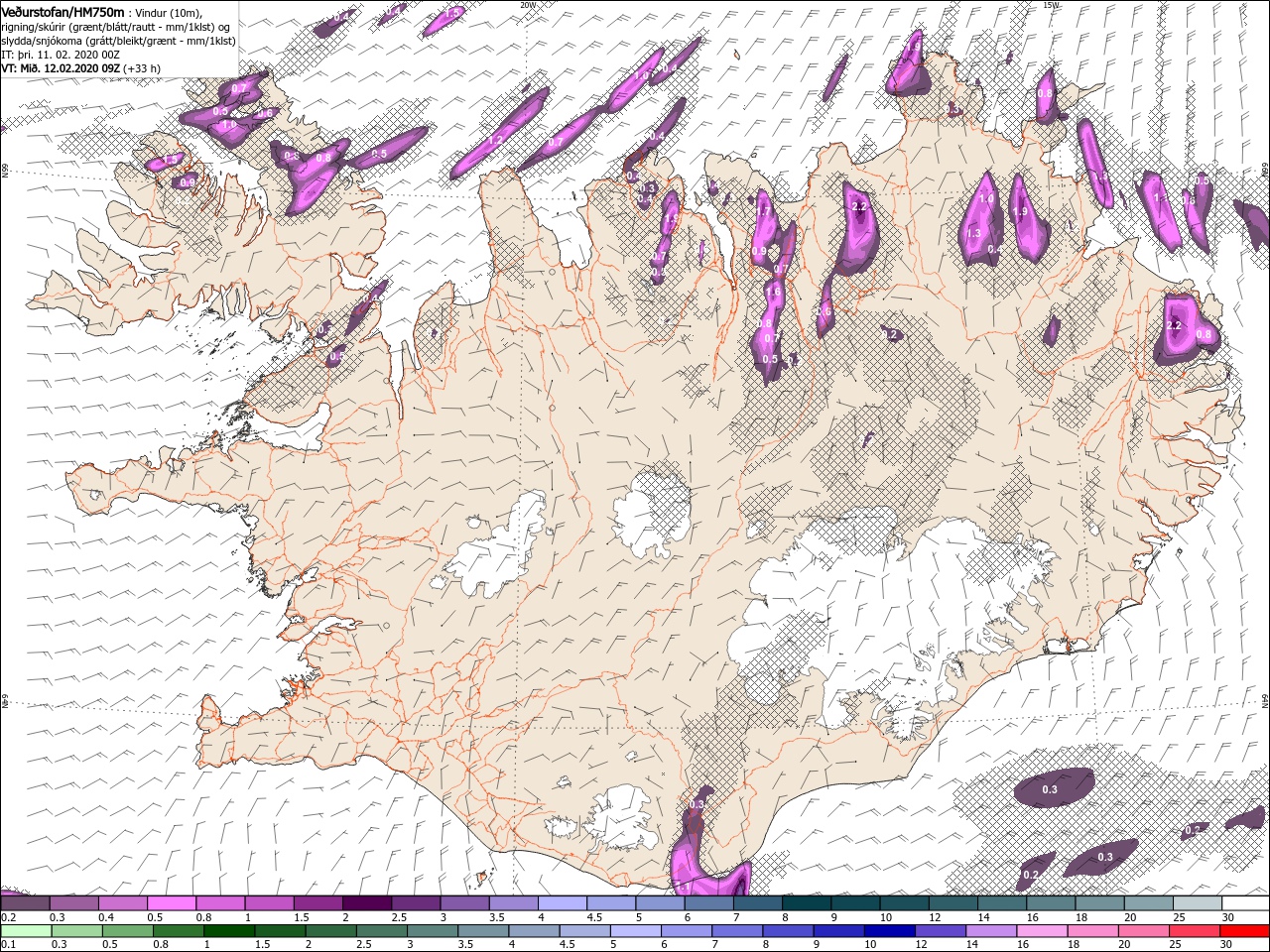
Task: Click the 20W longitude label at top
Action: tap(528, 5)
